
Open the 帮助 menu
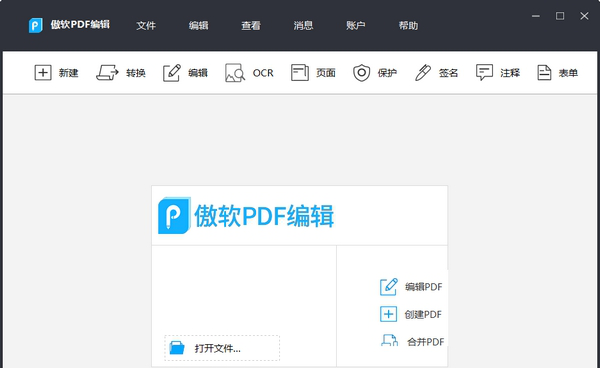[x=408, y=26]
